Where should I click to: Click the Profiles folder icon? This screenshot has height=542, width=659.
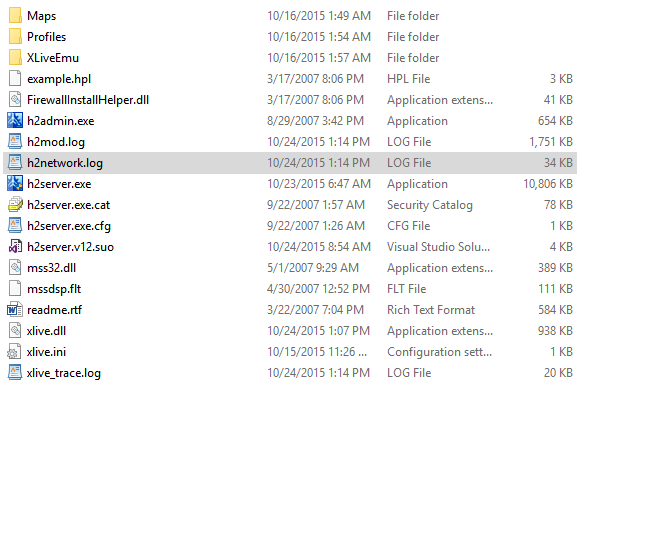pyautogui.click(x=15, y=37)
